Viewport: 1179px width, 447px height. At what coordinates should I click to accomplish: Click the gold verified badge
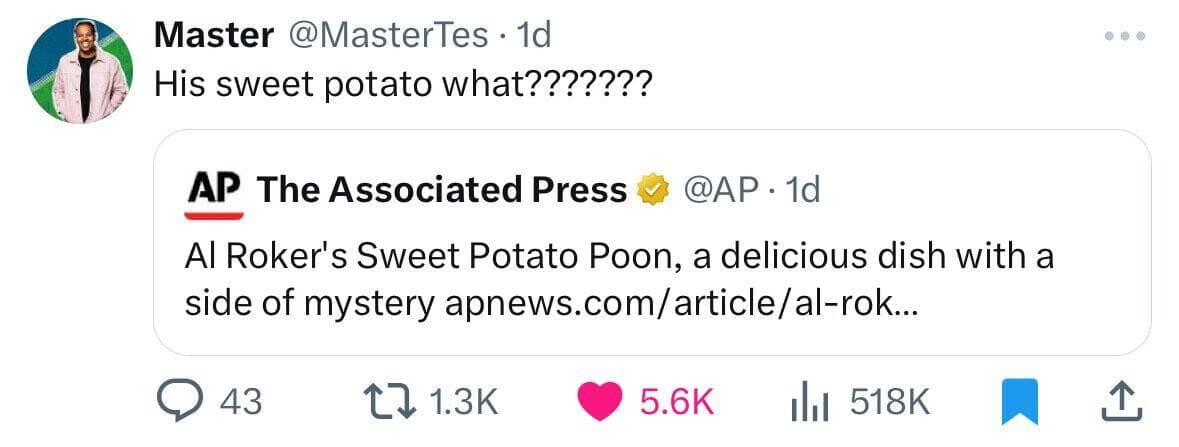pyautogui.click(x=654, y=189)
